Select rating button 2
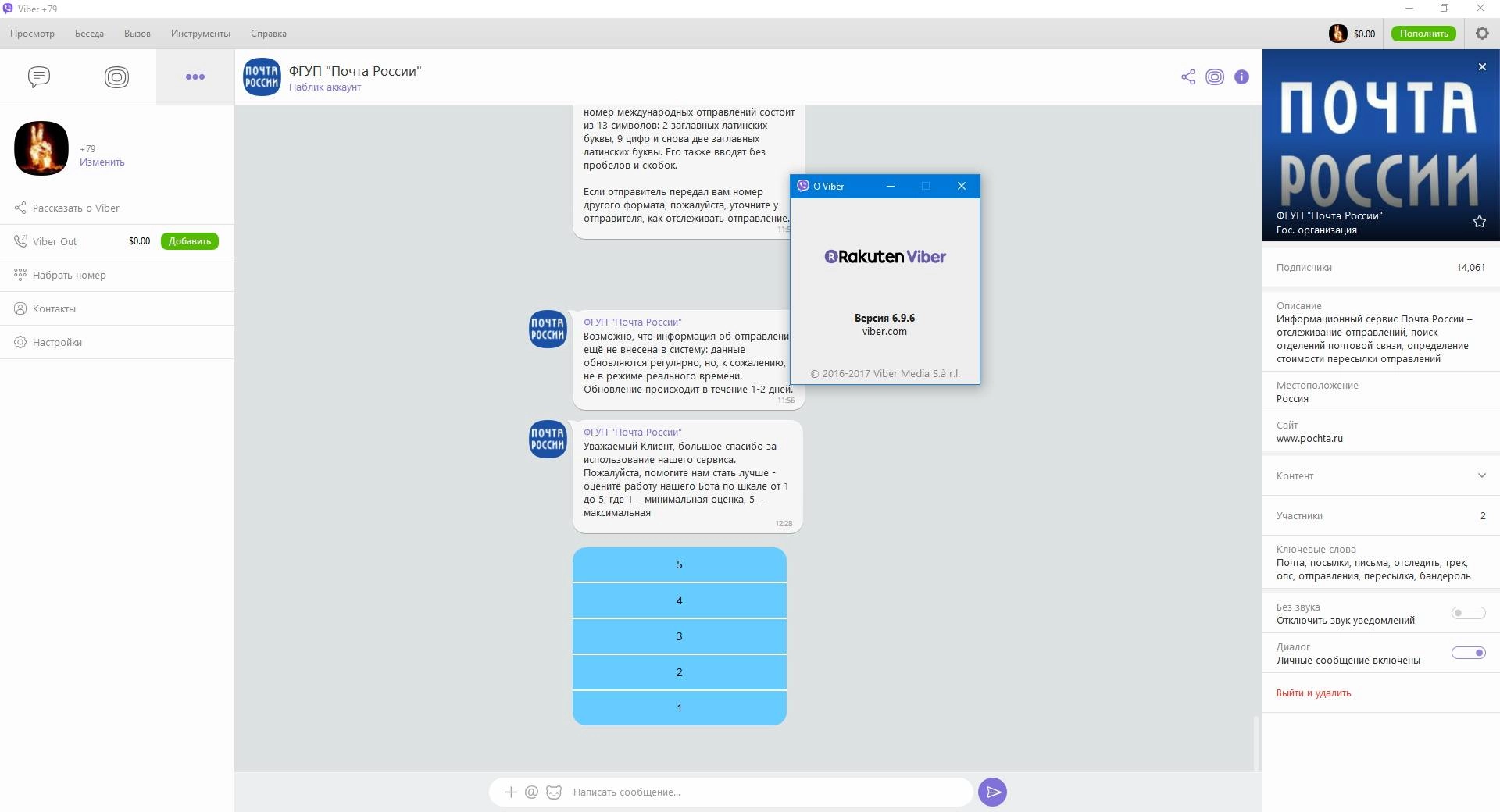This screenshot has width=1500, height=812. [x=680, y=672]
